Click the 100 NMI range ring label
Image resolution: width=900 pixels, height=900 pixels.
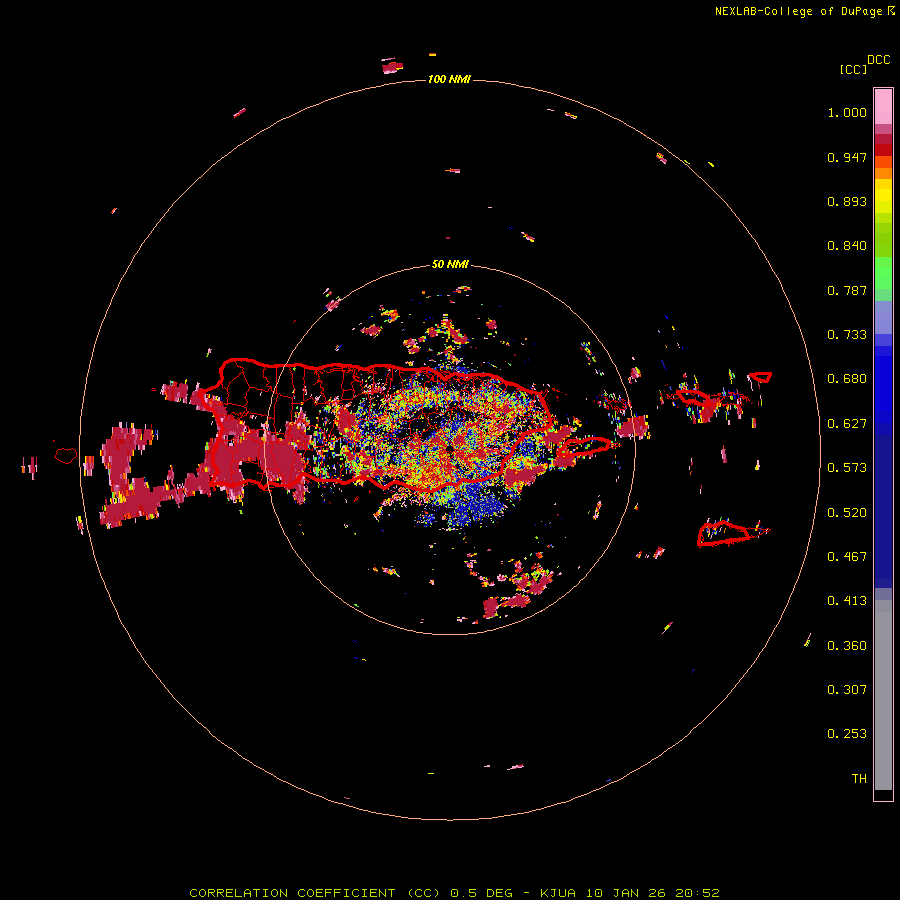(449, 79)
